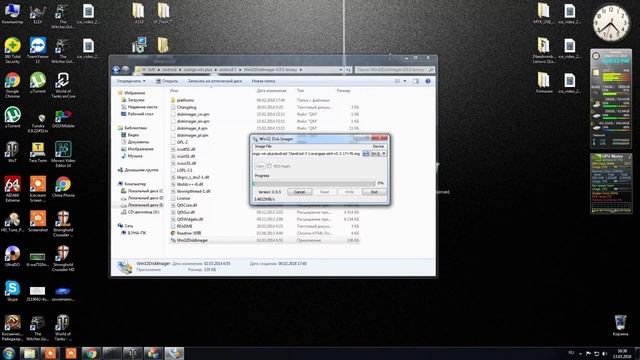
Task: Sort by the Размер column header
Action: pyautogui.click(x=344, y=91)
